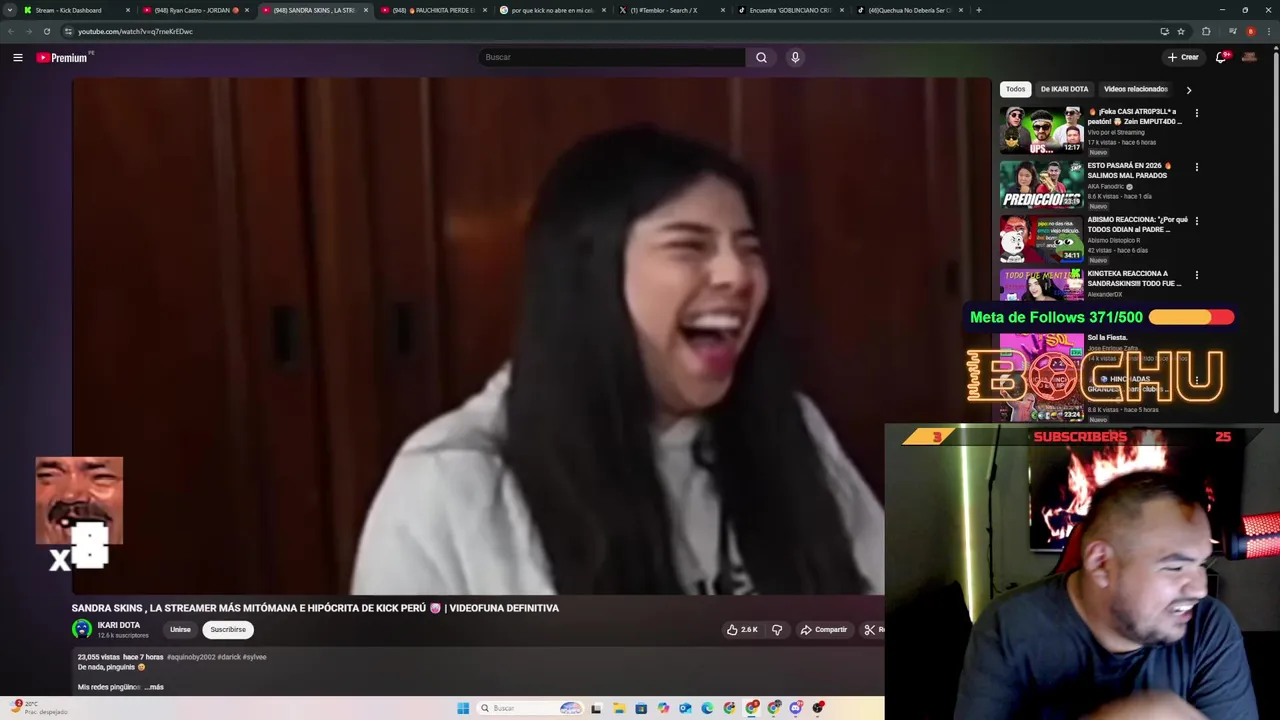Dislike the video
The height and width of the screenshot is (720, 1280).
coord(776,630)
